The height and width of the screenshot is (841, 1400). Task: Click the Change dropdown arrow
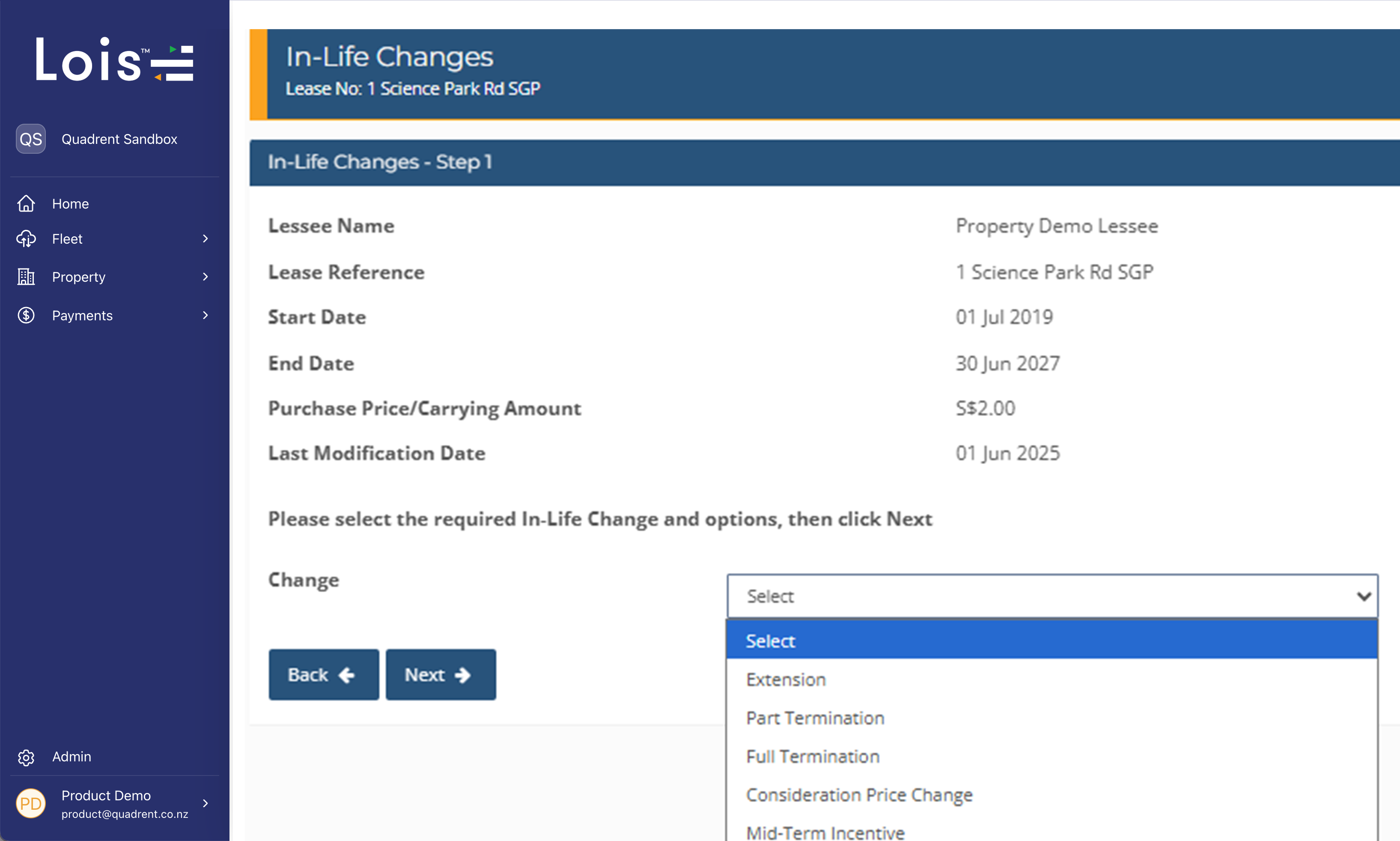pos(1363,596)
